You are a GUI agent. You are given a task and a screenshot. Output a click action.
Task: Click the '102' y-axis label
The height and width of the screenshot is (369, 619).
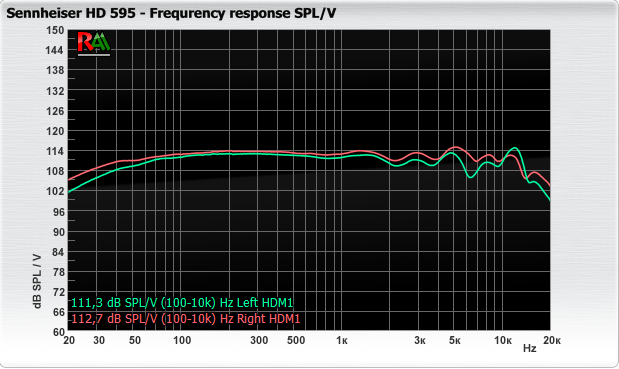pyautogui.click(x=55, y=191)
